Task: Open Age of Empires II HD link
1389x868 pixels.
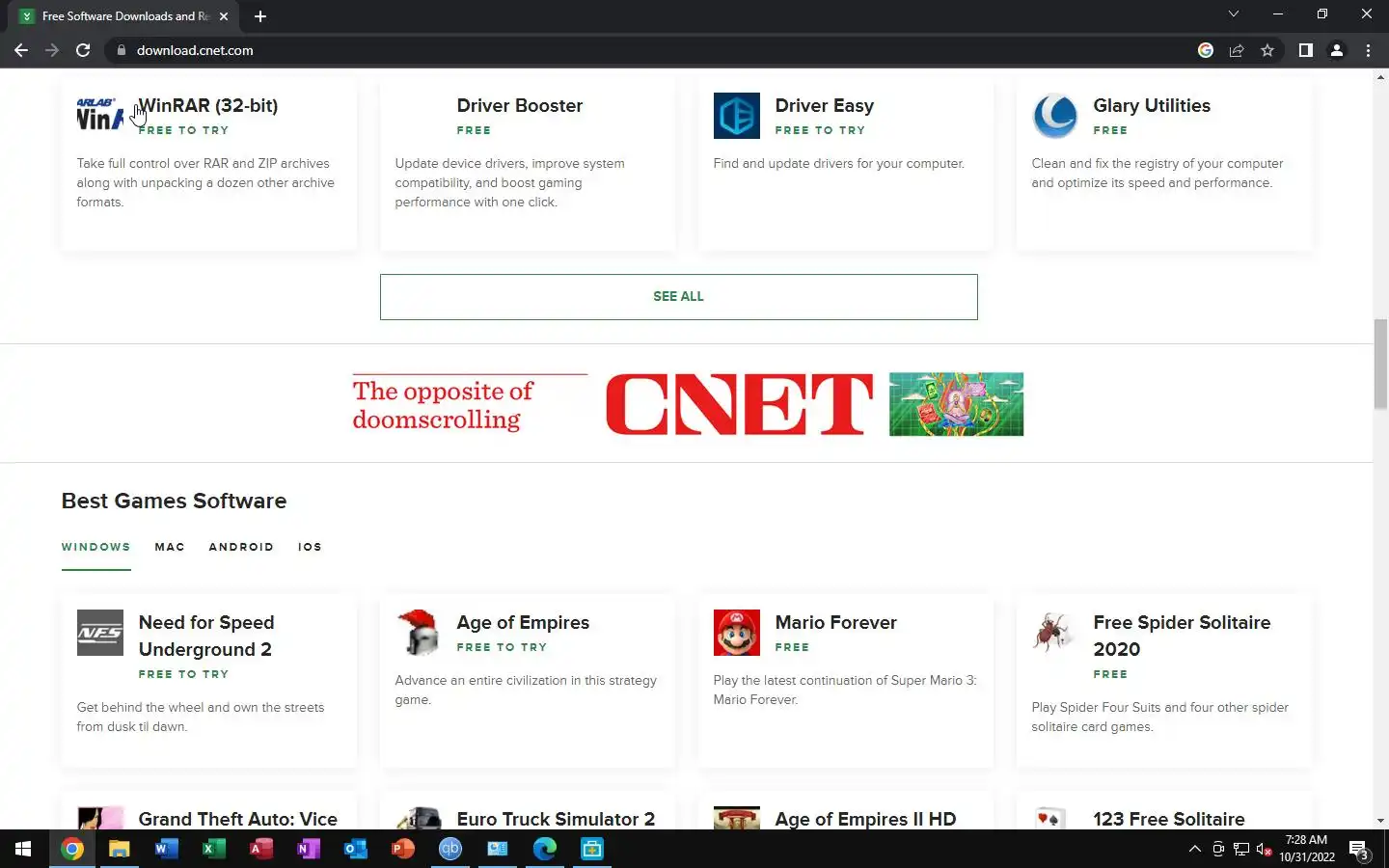Action: [x=865, y=819]
